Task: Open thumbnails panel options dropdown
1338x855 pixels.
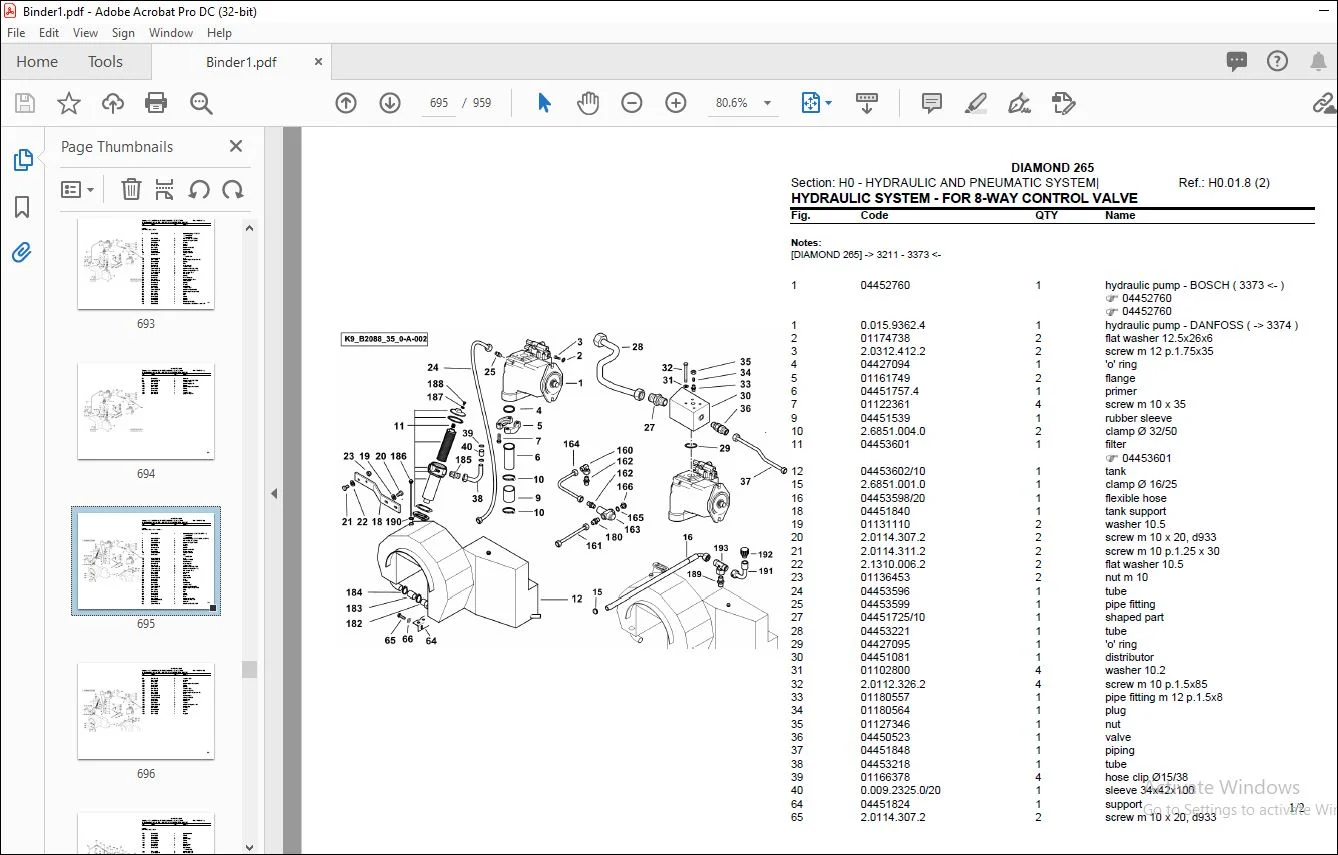Action: pos(77,189)
